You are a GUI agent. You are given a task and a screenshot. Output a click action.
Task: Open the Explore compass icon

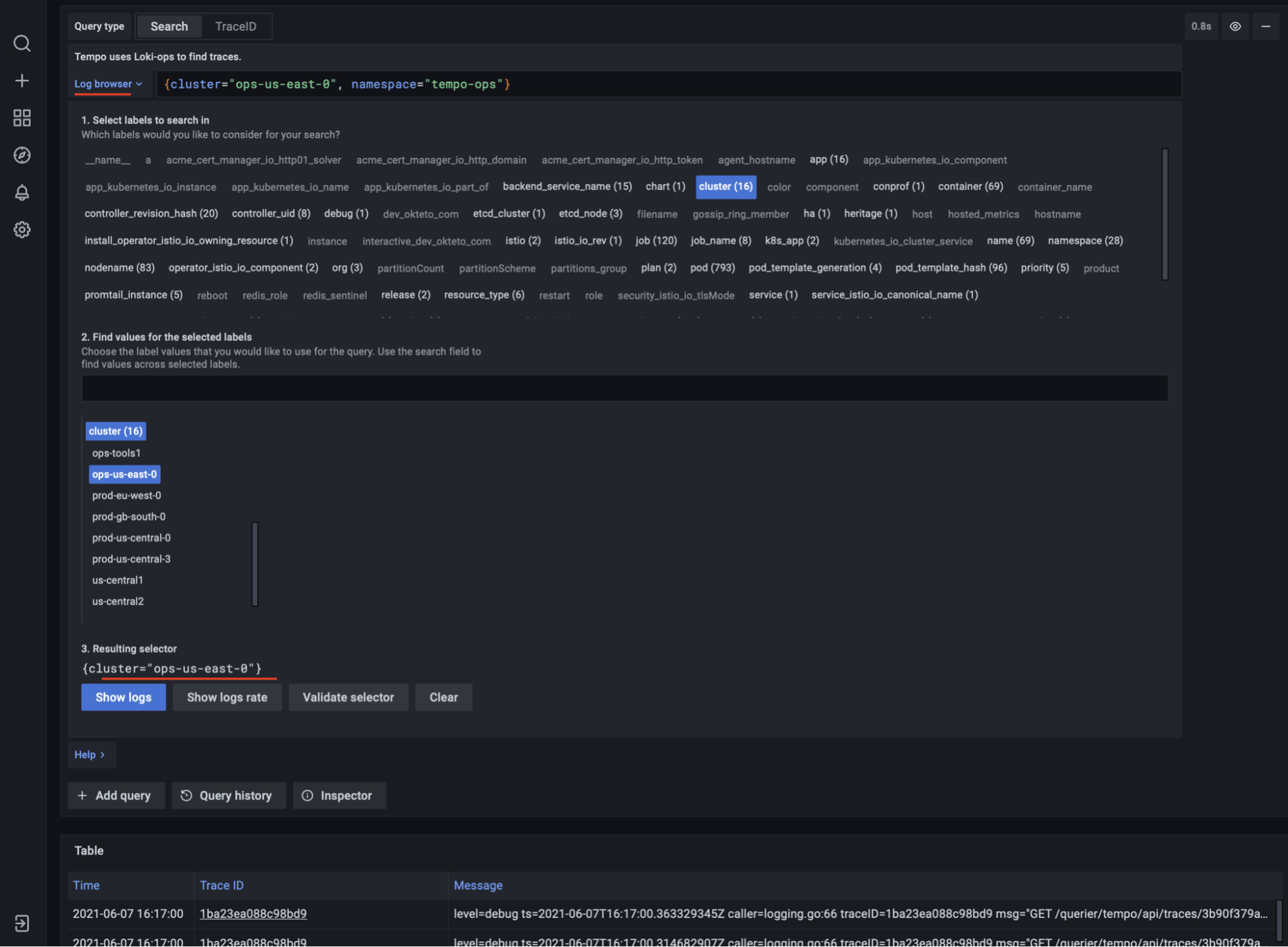(x=22, y=155)
